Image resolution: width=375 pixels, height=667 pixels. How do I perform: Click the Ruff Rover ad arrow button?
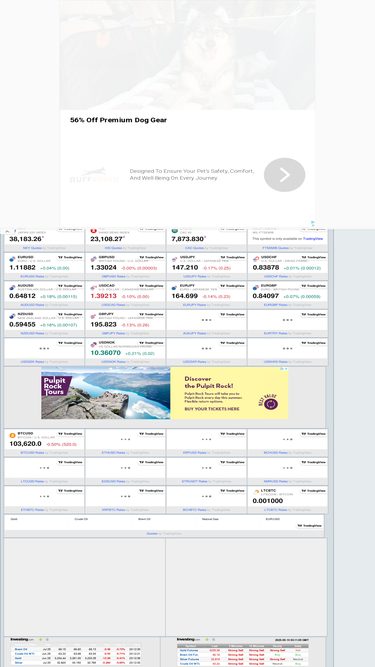coord(284,175)
